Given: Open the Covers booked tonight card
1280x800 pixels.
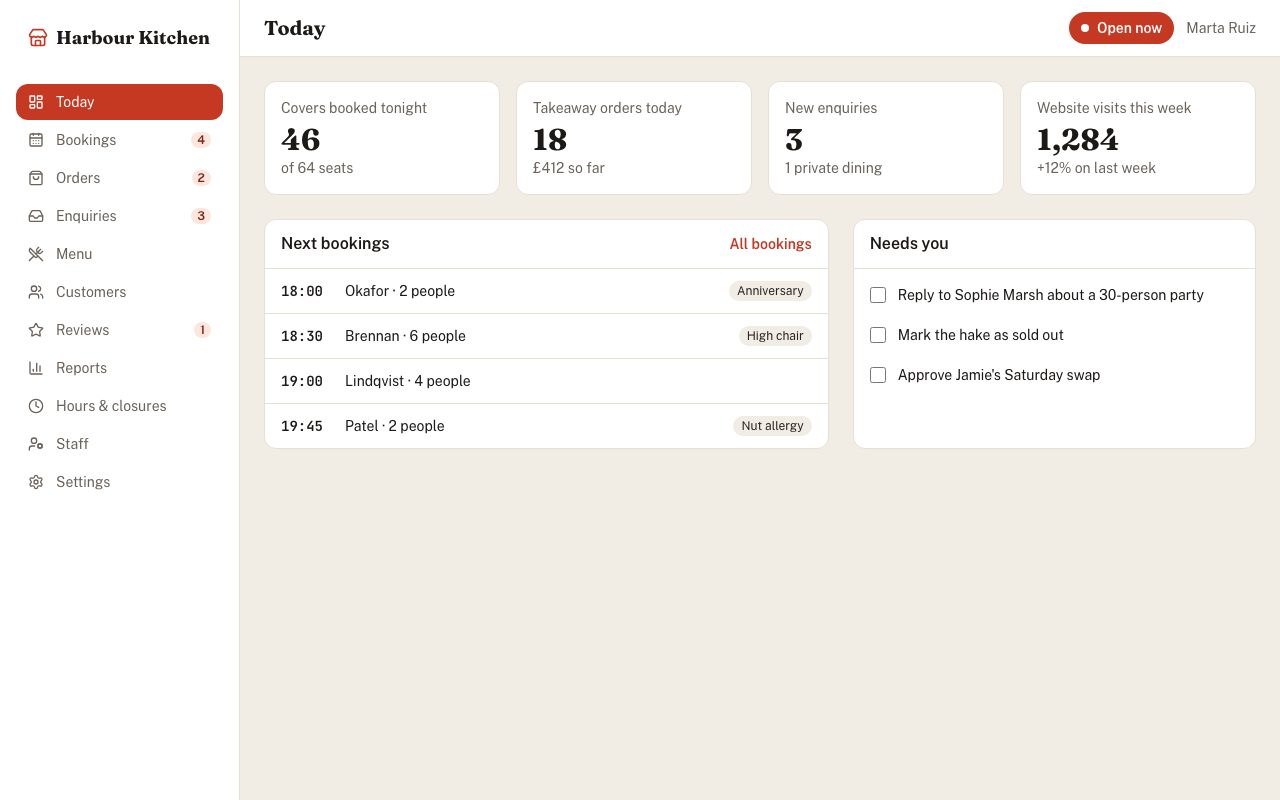Looking at the screenshot, I should (382, 138).
